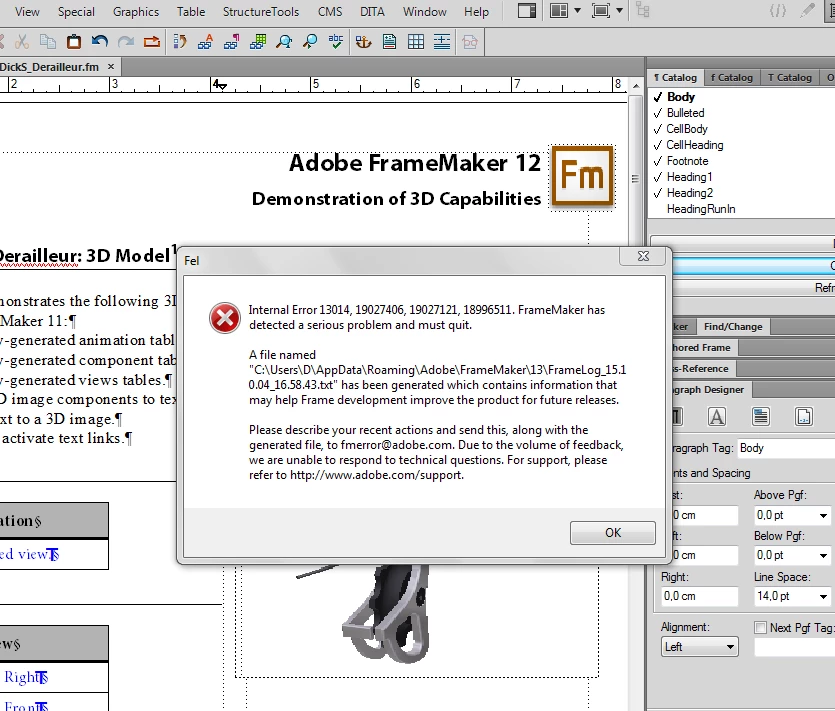Screen dimensions: 835x711
Task: Open the Special menu
Action: pos(76,12)
